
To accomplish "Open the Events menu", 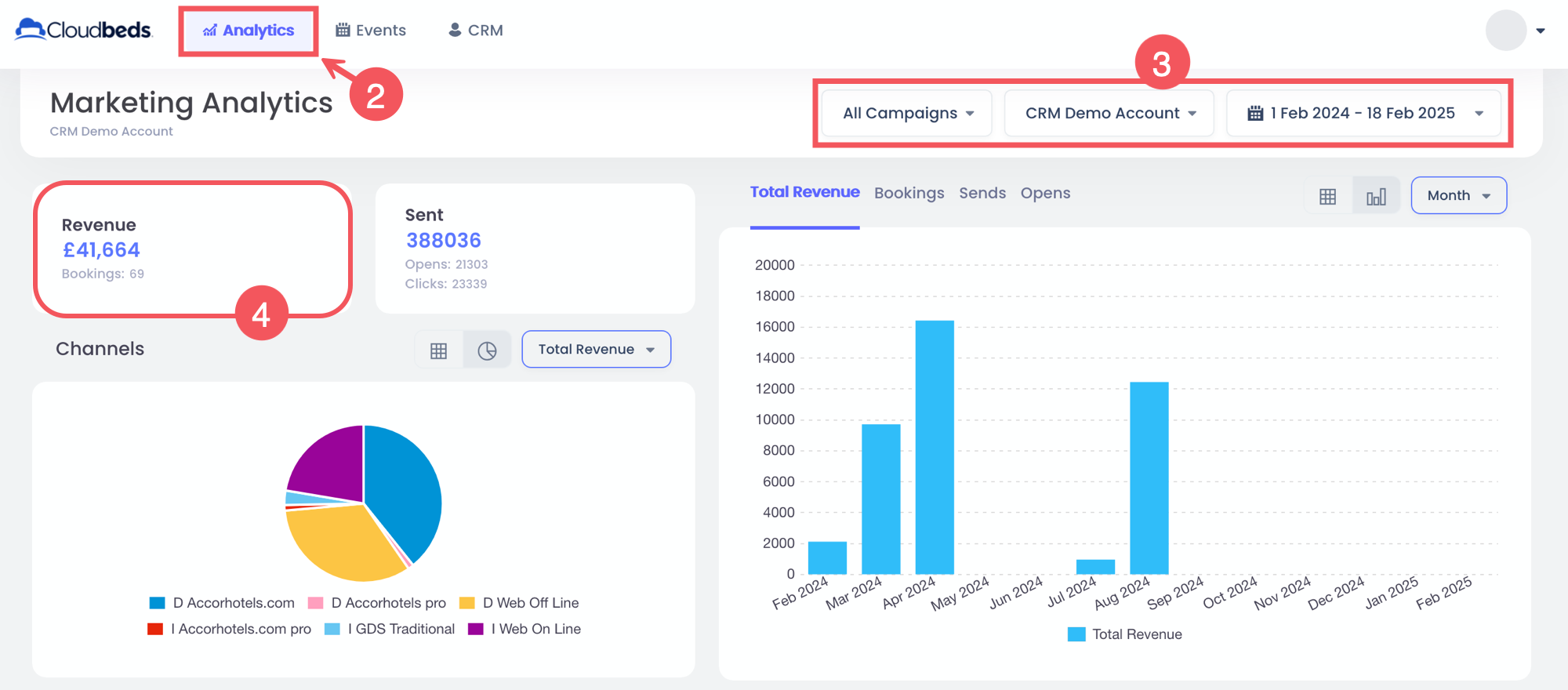I will click(371, 31).
